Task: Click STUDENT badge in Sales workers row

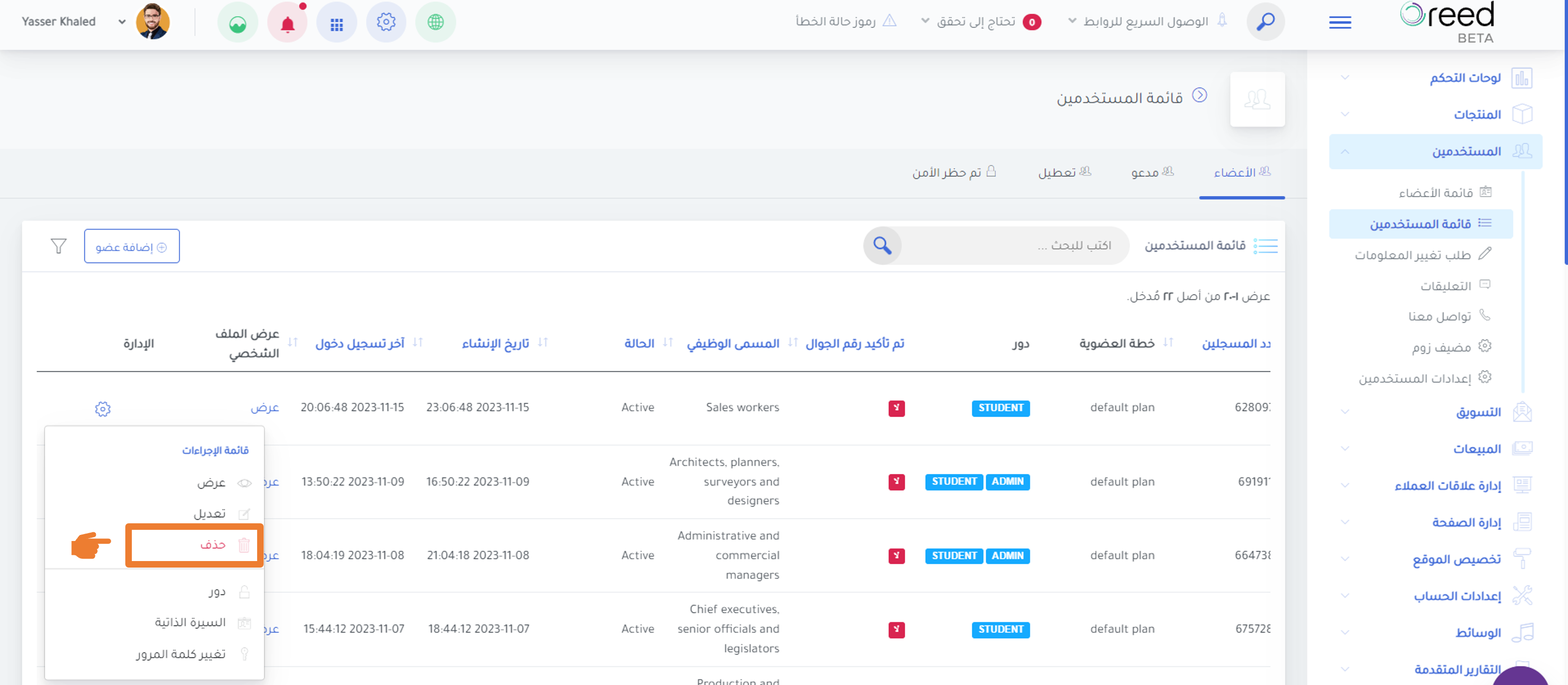Action: tap(1001, 408)
